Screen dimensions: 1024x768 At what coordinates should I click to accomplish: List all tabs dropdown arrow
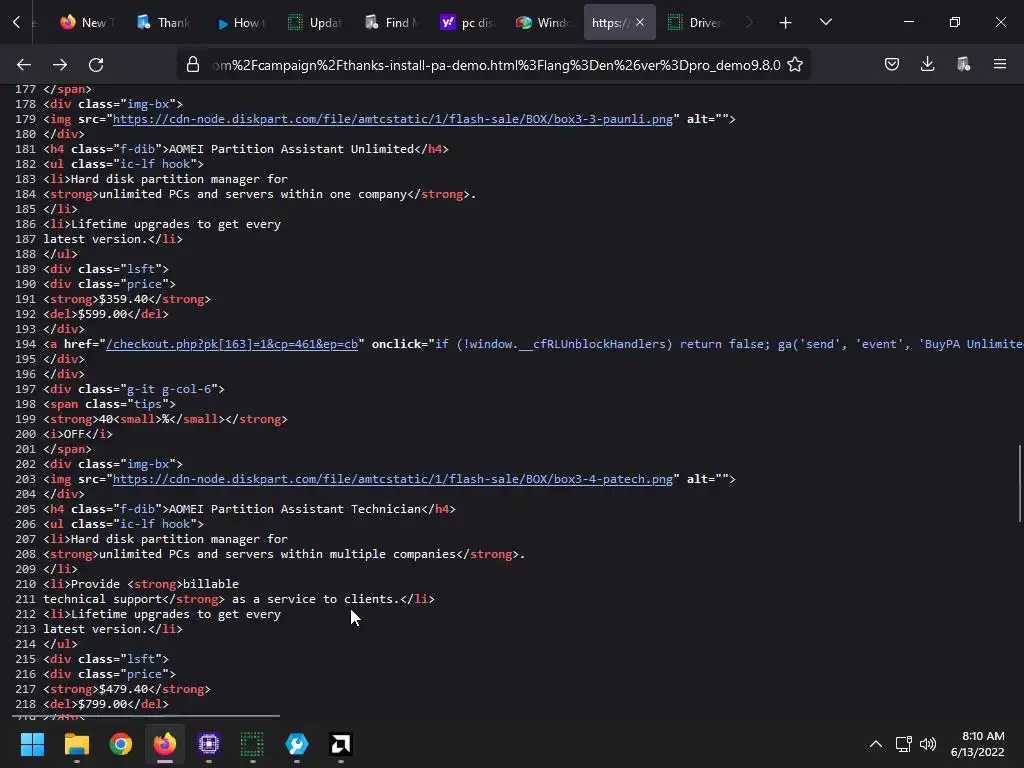pos(826,22)
